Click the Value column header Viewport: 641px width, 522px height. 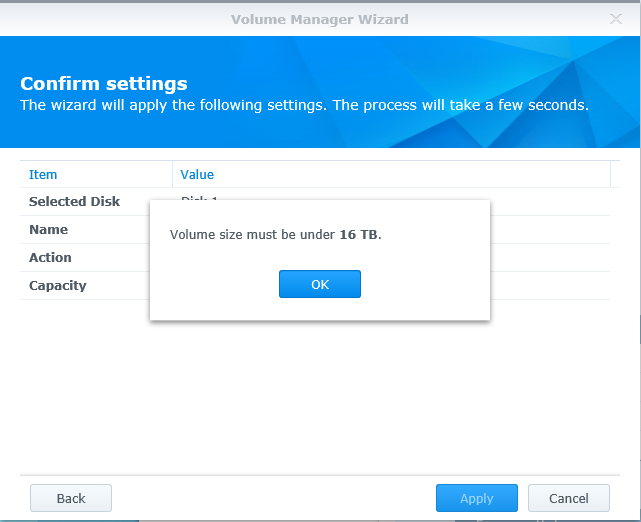(x=197, y=175)
